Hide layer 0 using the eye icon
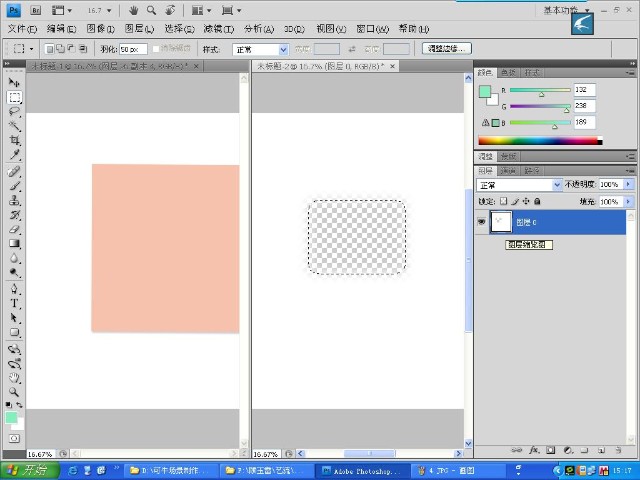The height and width of the screenshot is (480, 640). click(482, 222)
